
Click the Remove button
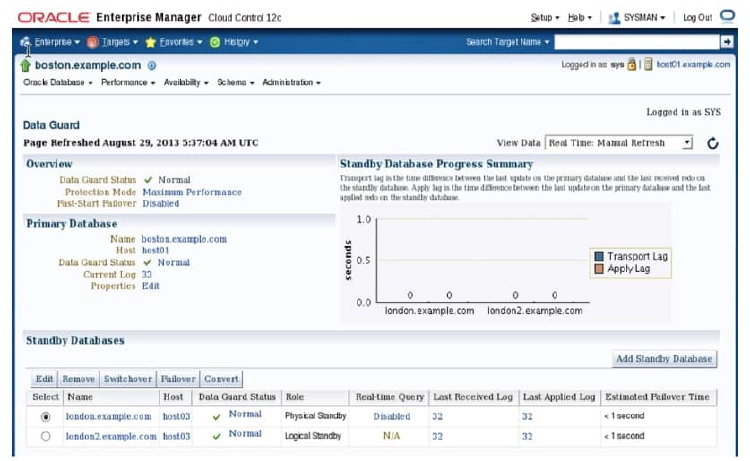[x=78, y=379]
